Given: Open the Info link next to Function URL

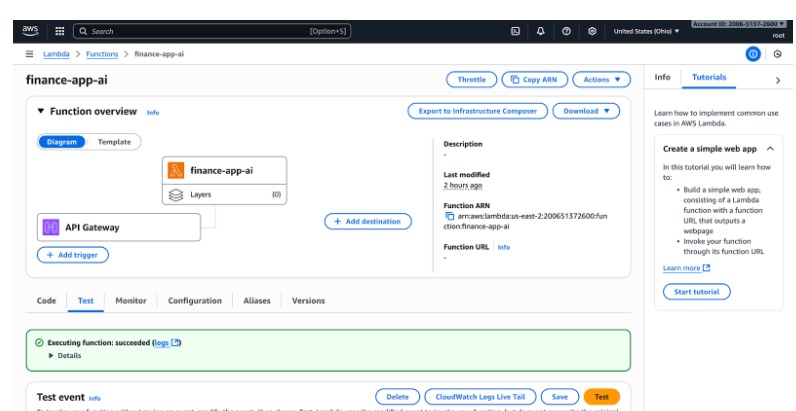Looking at the screenshot, I should (504, 247).
